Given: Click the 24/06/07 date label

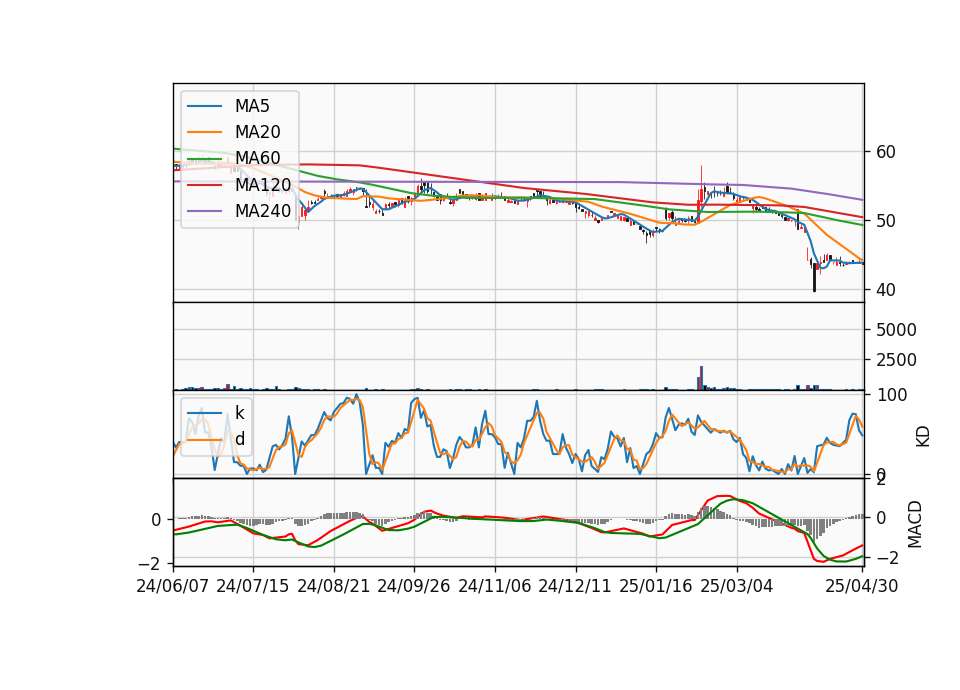Looking at the screenshot, I should tap(173, 586).
